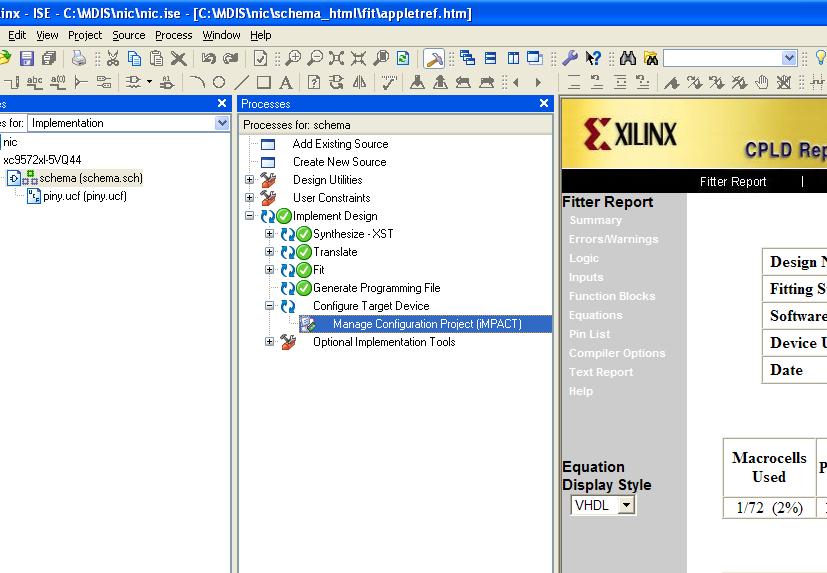Viewport: 827px width, 573px height.
Task: Open the Summary link in Fitter Report
Action: tap(595, 220)
